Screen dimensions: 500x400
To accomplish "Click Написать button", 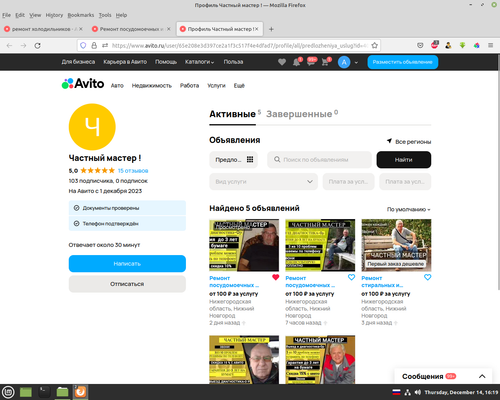I will [x=127, y=264].
